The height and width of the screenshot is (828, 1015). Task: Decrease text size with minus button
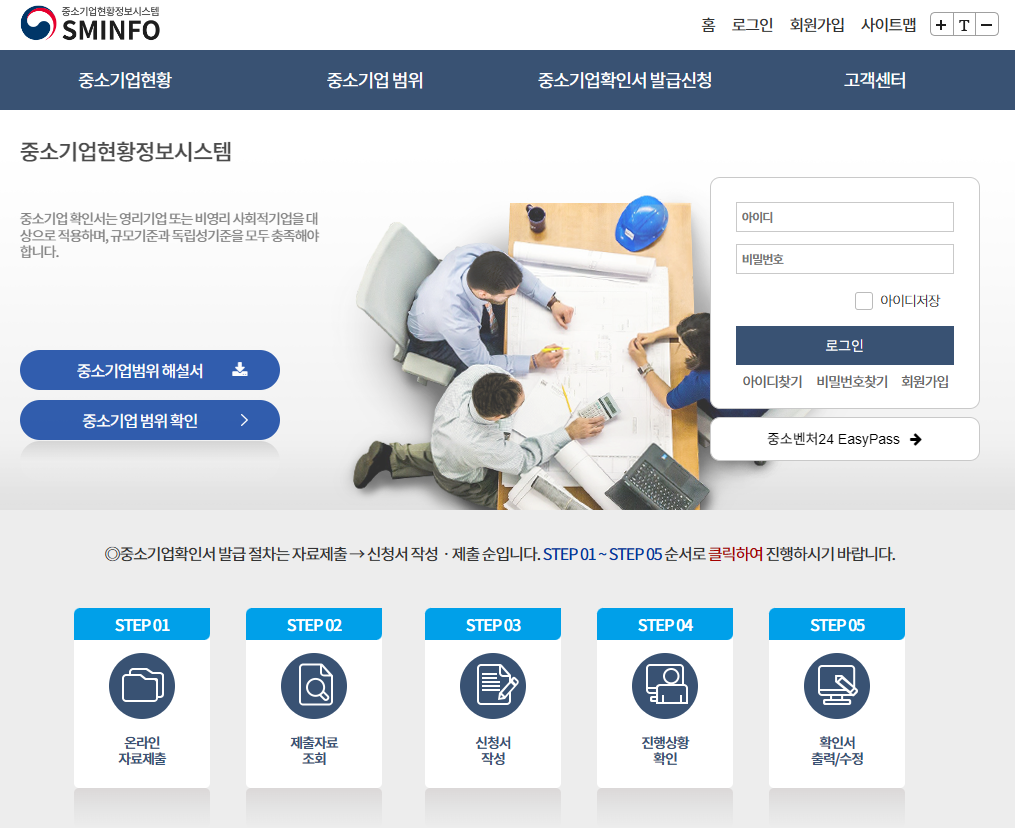point(987,25)
